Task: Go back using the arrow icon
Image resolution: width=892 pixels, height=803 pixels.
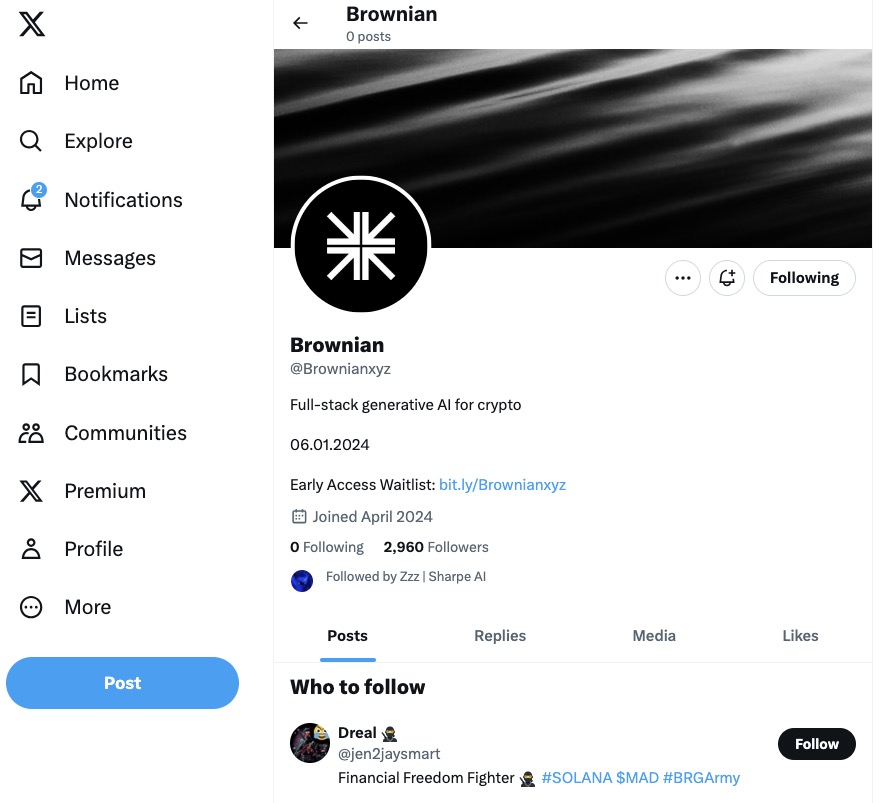Action: pos(300,23)
